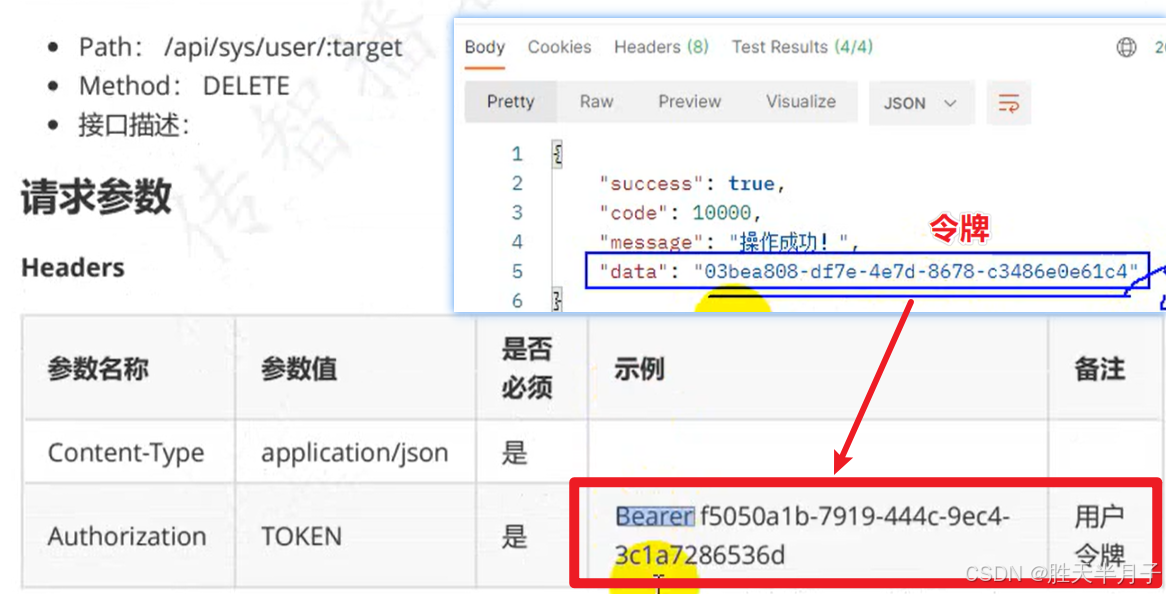Toggle the line wrap icon
Screen dimensions: 1166x594
1008,103
